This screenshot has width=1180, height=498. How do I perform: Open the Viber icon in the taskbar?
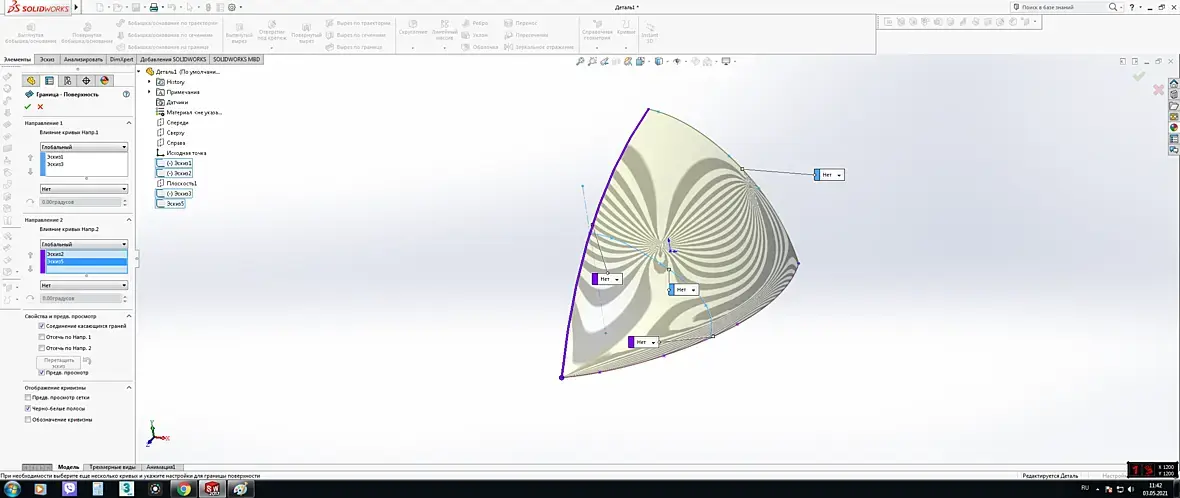tap(70, 489)
